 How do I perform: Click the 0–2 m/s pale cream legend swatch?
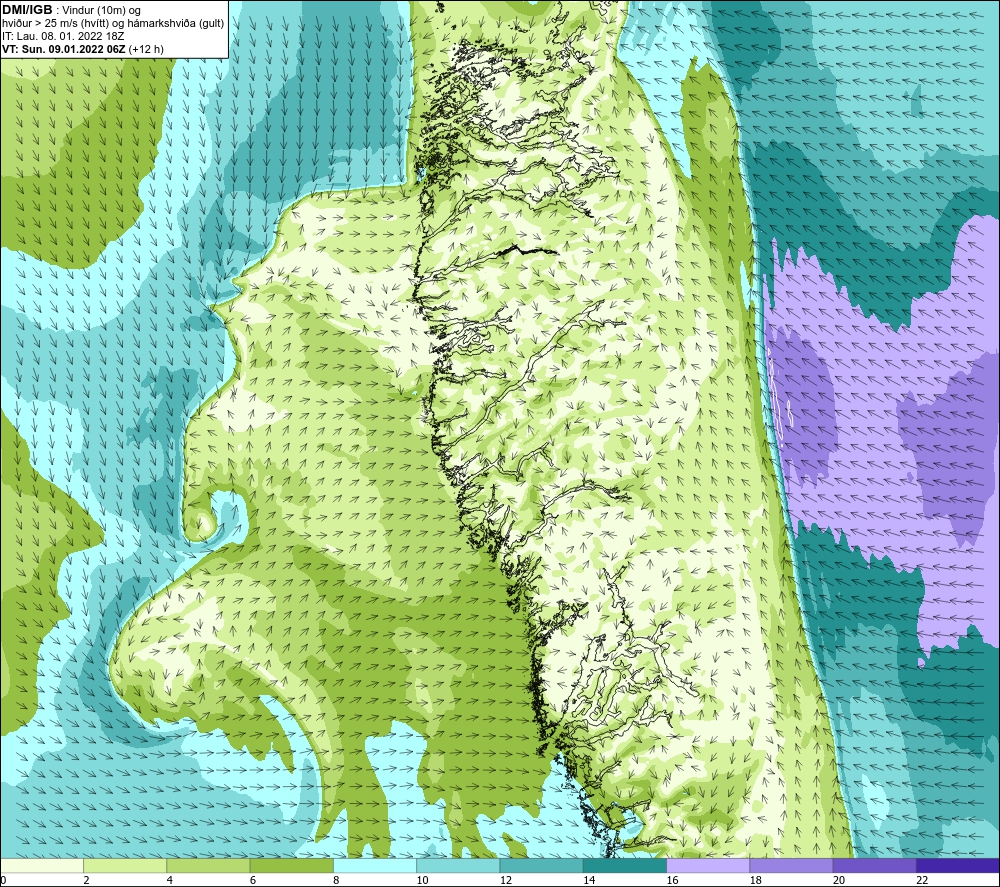[42, 866]
